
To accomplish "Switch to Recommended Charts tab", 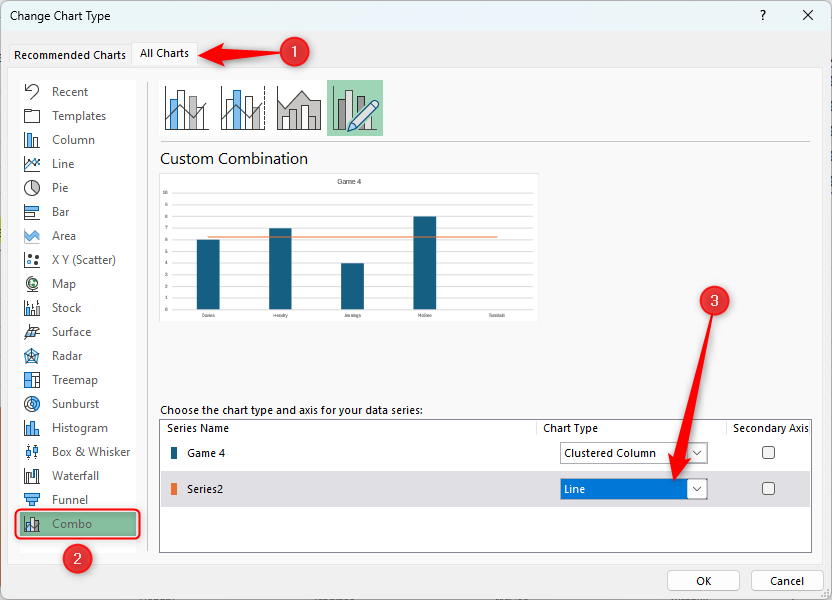I will click(x=70, y=55).
